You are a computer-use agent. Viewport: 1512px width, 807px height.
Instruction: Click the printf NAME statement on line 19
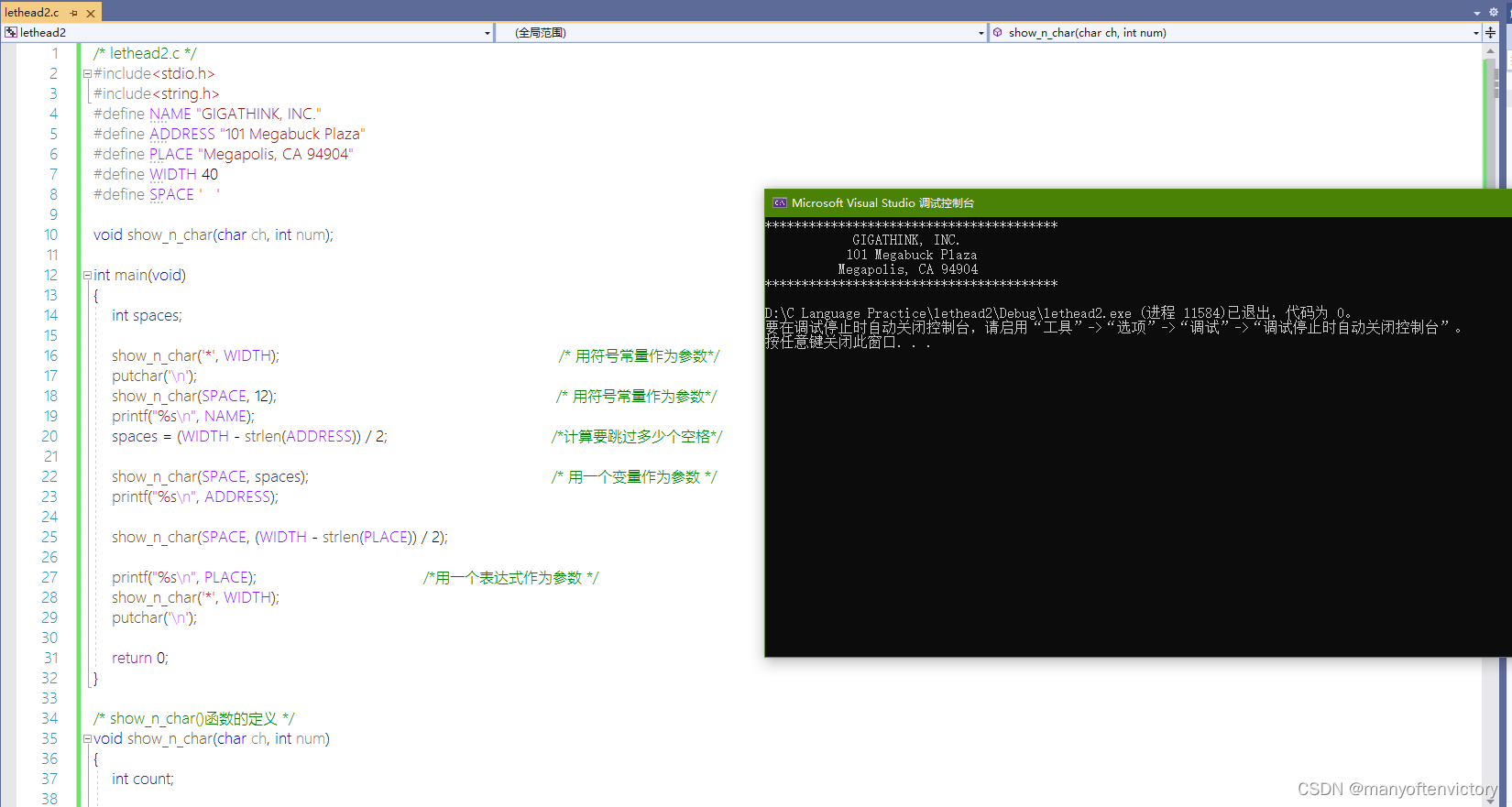click(x=183, y=416)
